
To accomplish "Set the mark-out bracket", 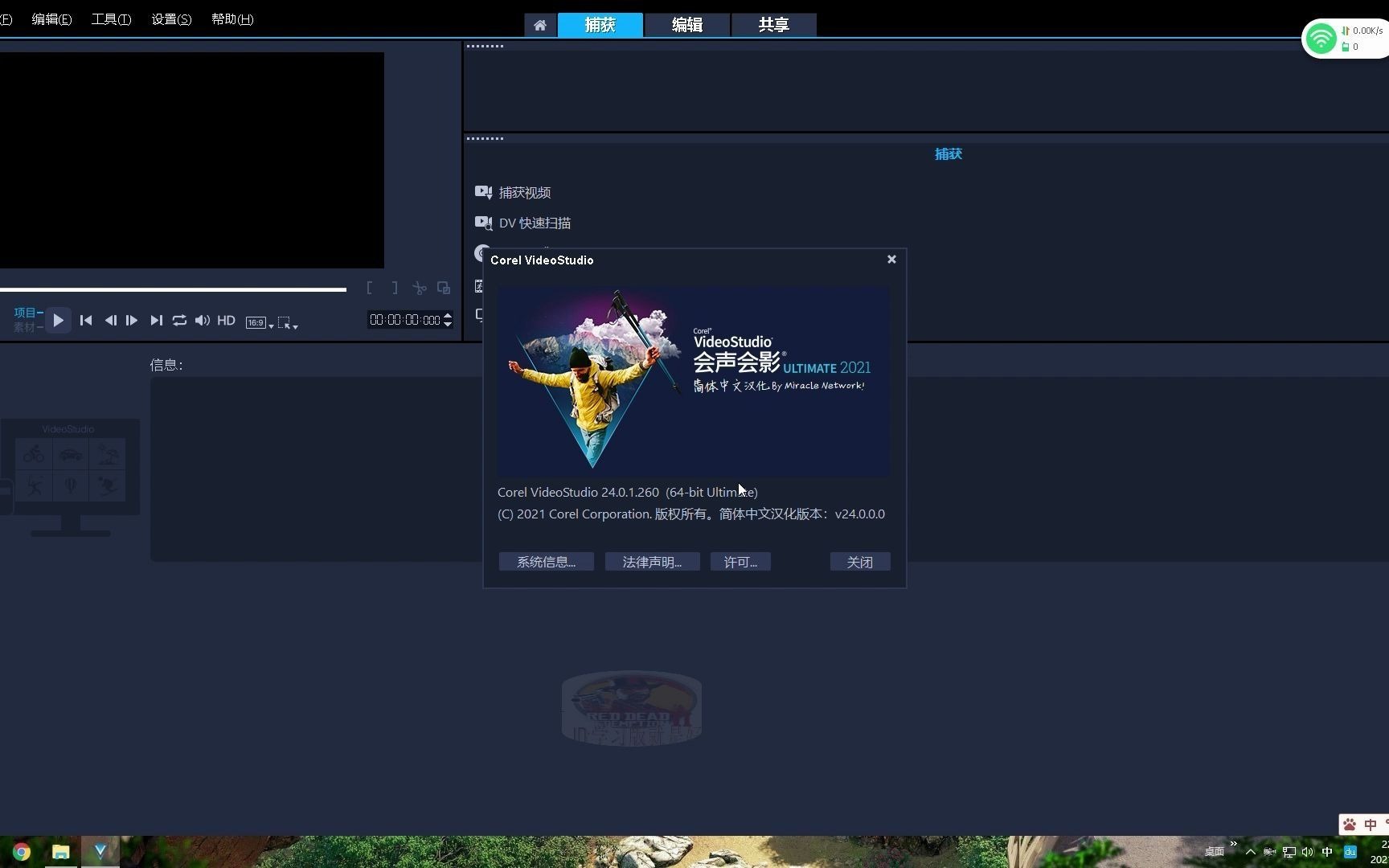I will click(x=395, y=288).
